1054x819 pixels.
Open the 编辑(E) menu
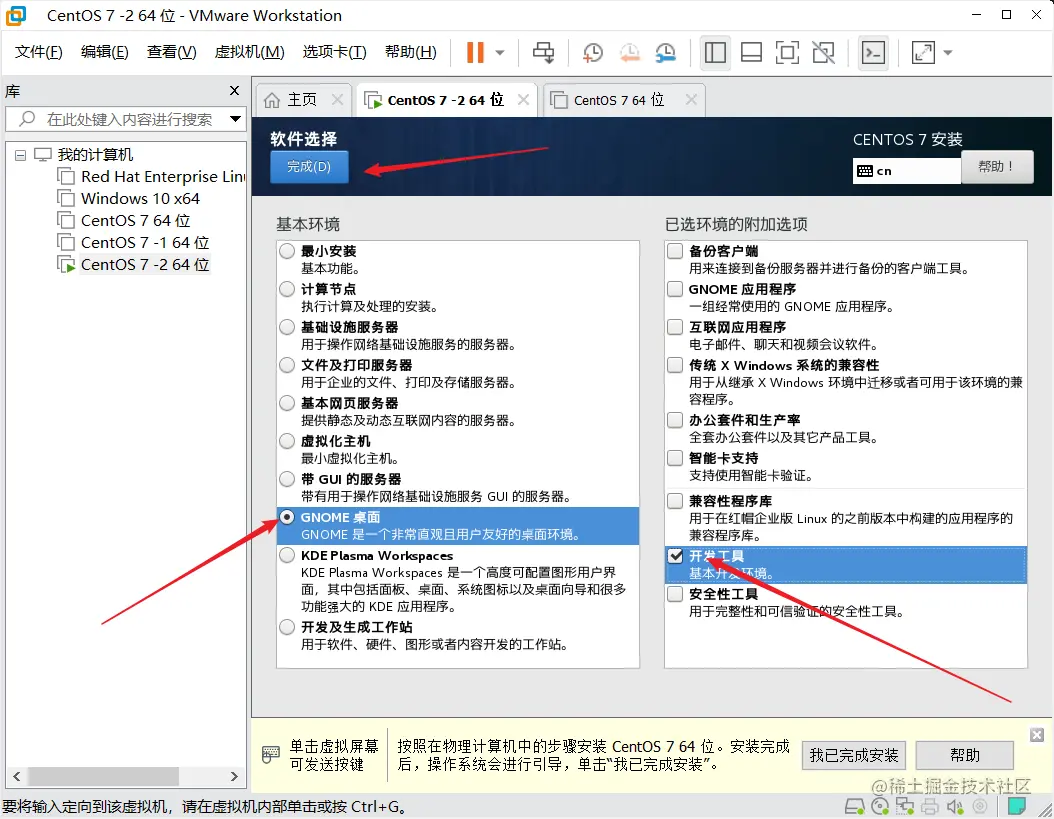click(x=104, y=52)
